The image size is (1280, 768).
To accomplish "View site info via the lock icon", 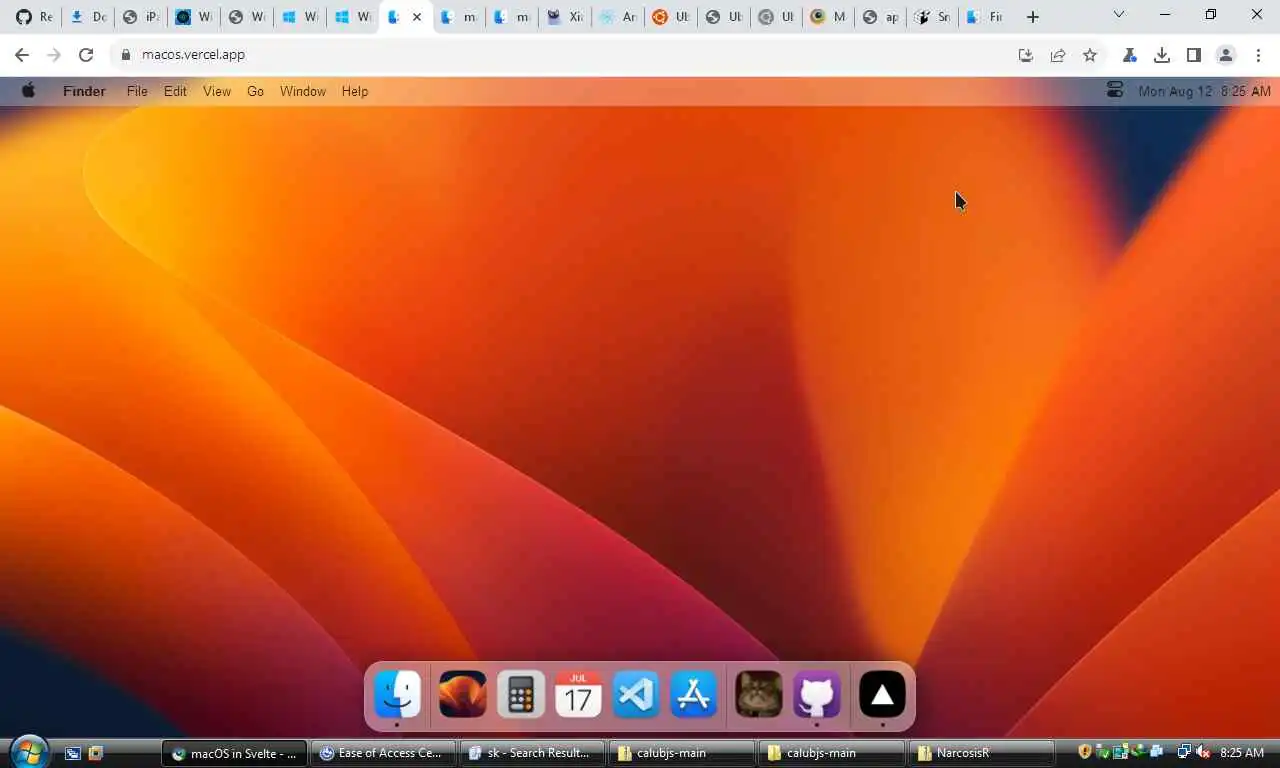I will tap(126, 55).
